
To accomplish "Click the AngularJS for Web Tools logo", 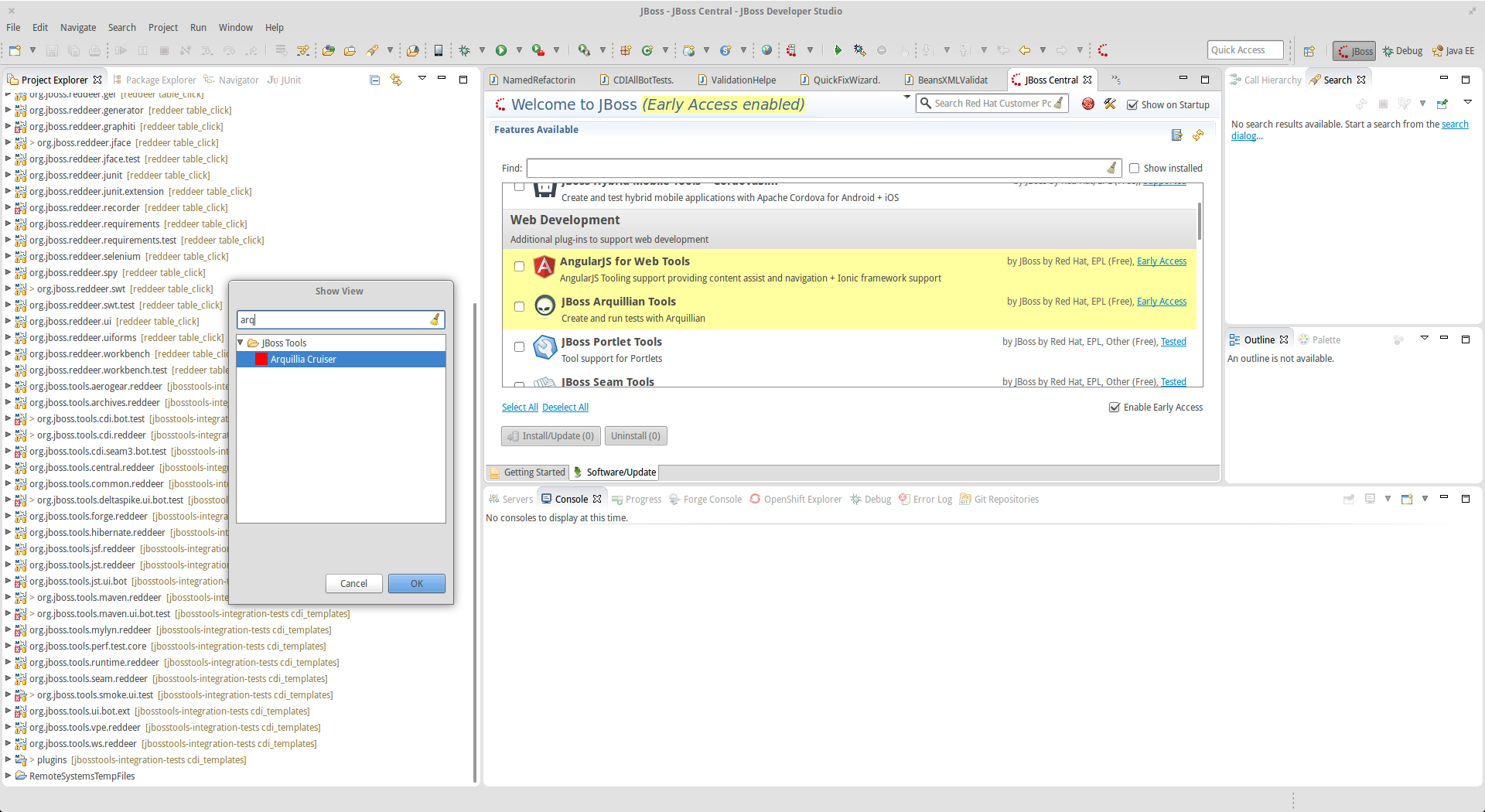I will (x=544, y=267).
